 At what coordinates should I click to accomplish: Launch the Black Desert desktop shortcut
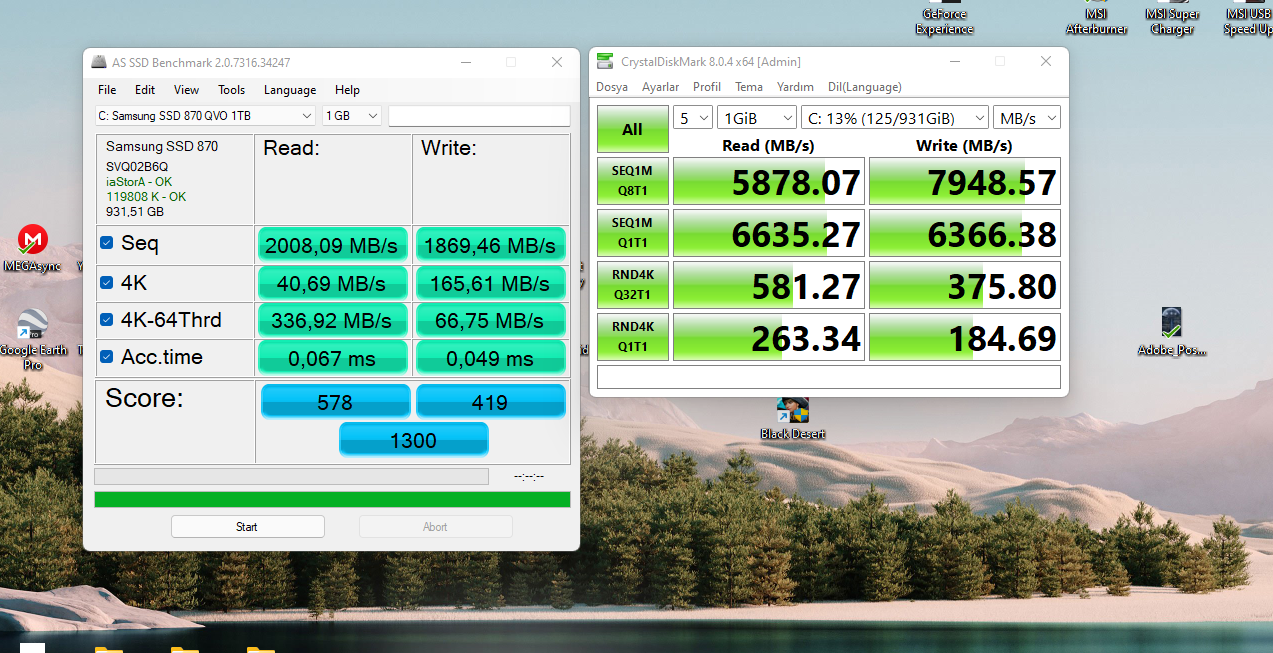coord(792,411)
